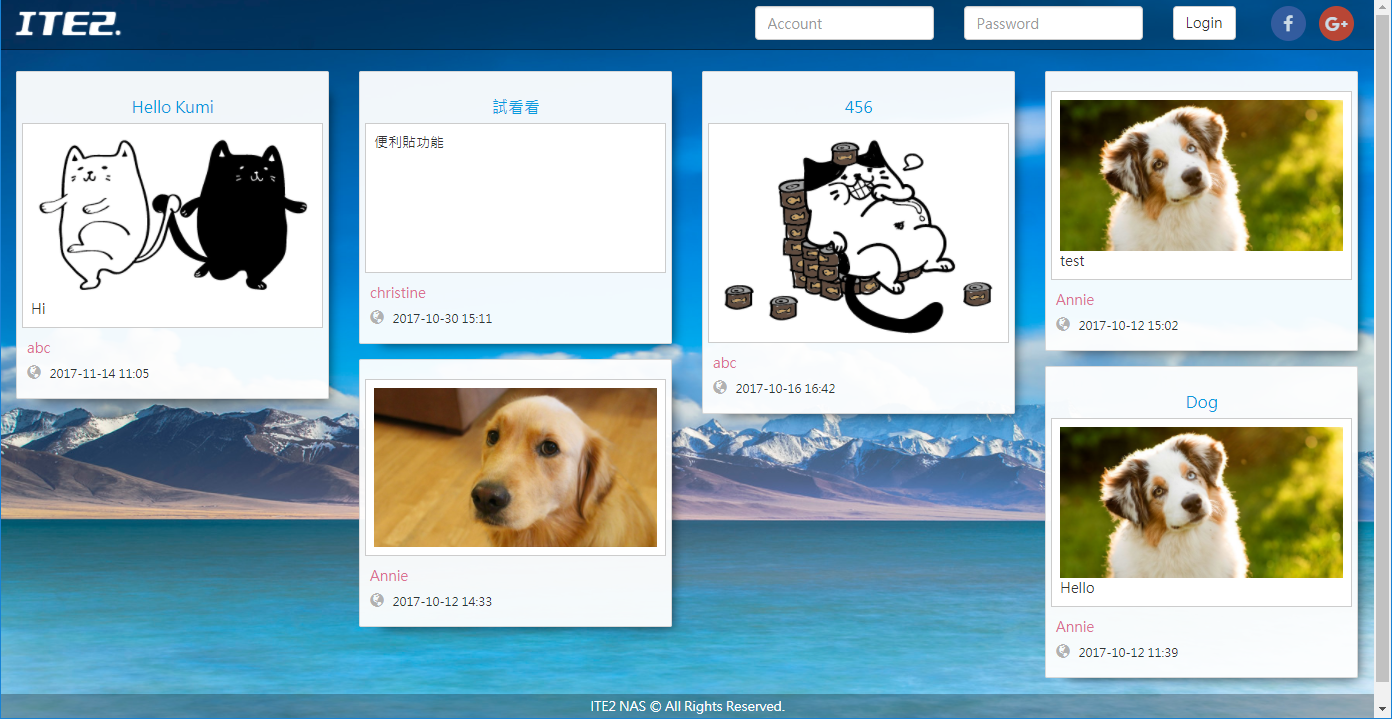Click the timestamp 2017-11-14 11:05
The width and height of the screenshot is (1392, 719).
[x=99, y=374]
